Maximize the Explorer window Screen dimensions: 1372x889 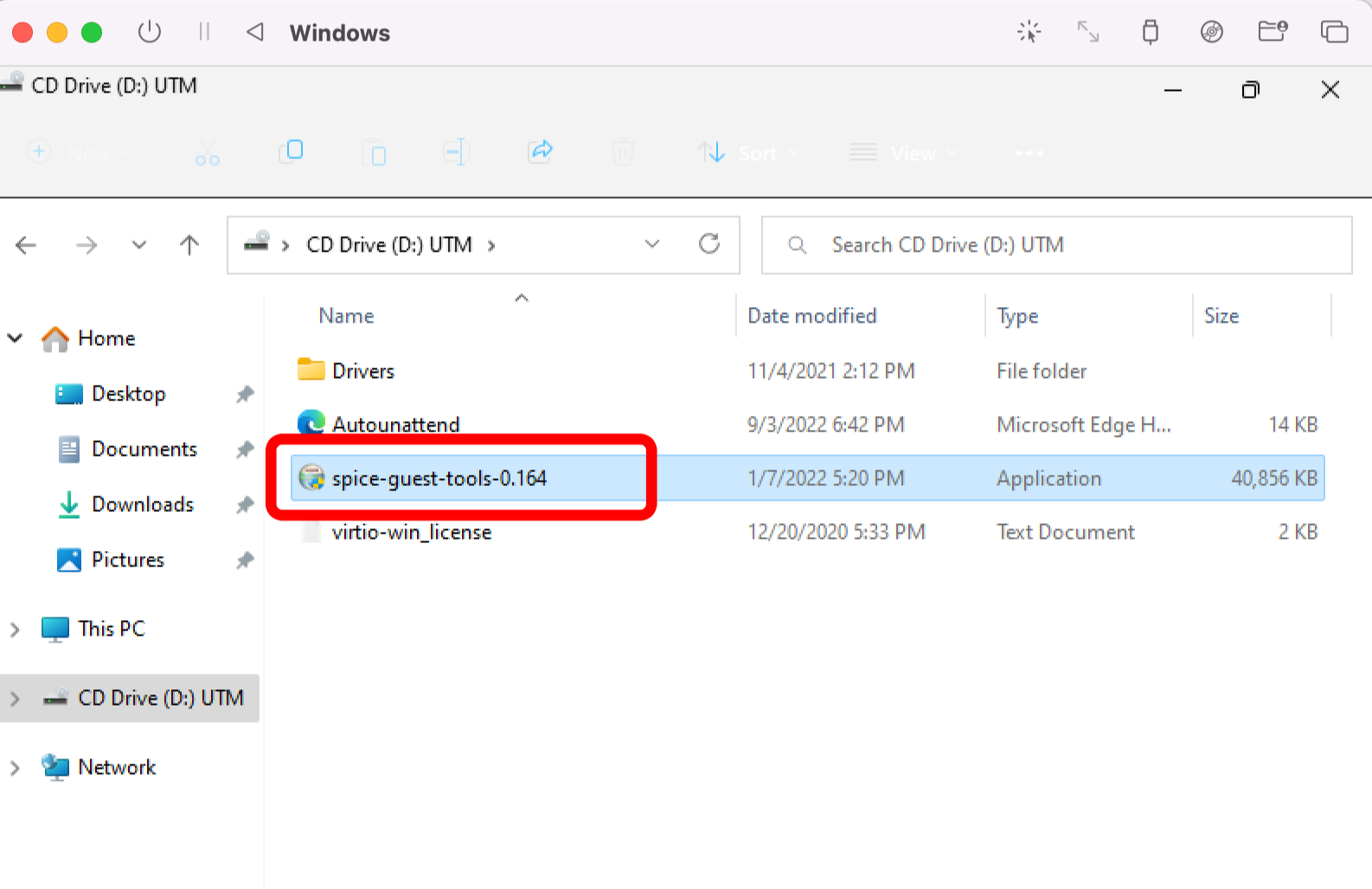point(1251,89)
